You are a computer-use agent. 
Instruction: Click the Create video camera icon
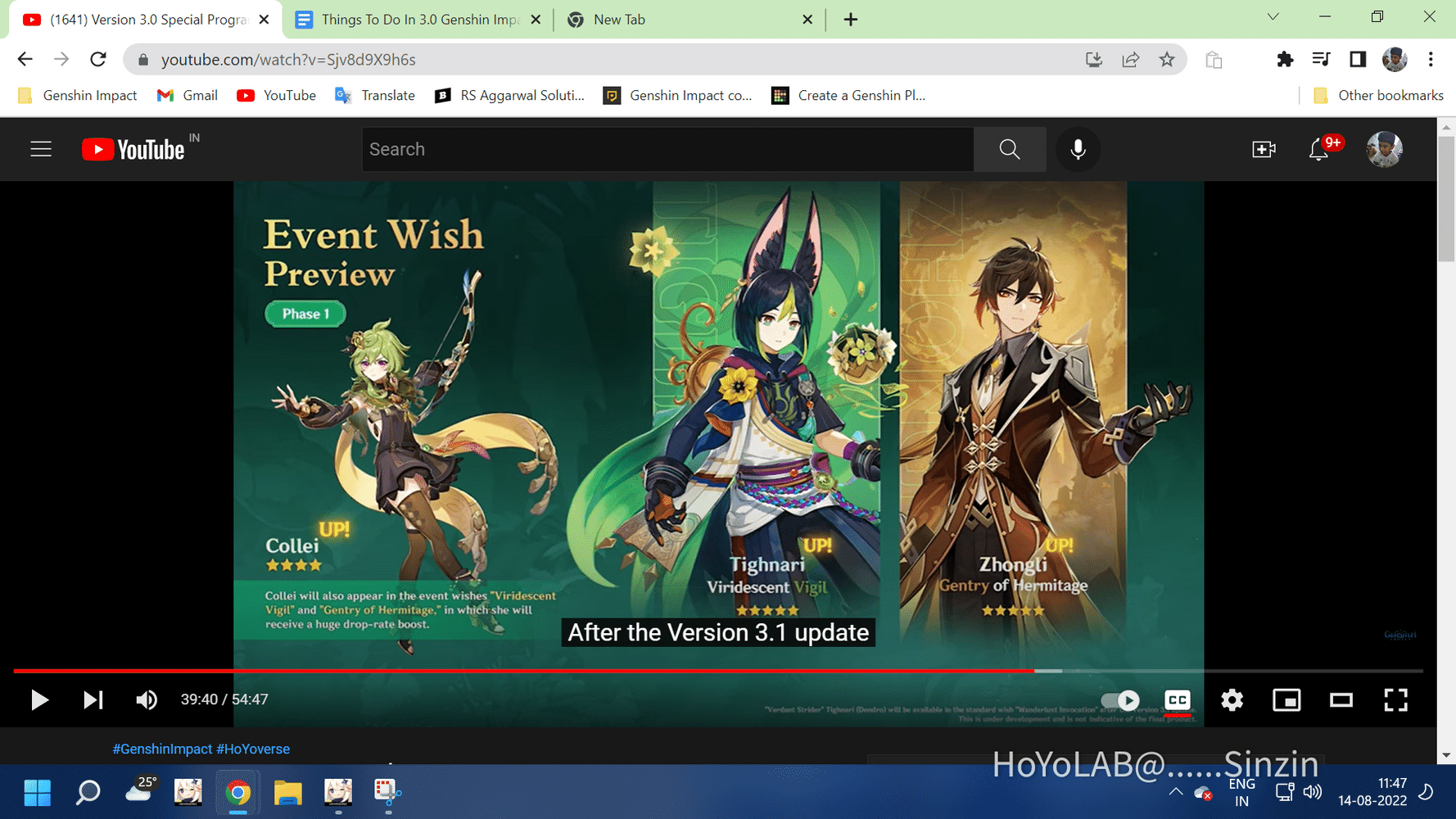[x=1264, y=149]
